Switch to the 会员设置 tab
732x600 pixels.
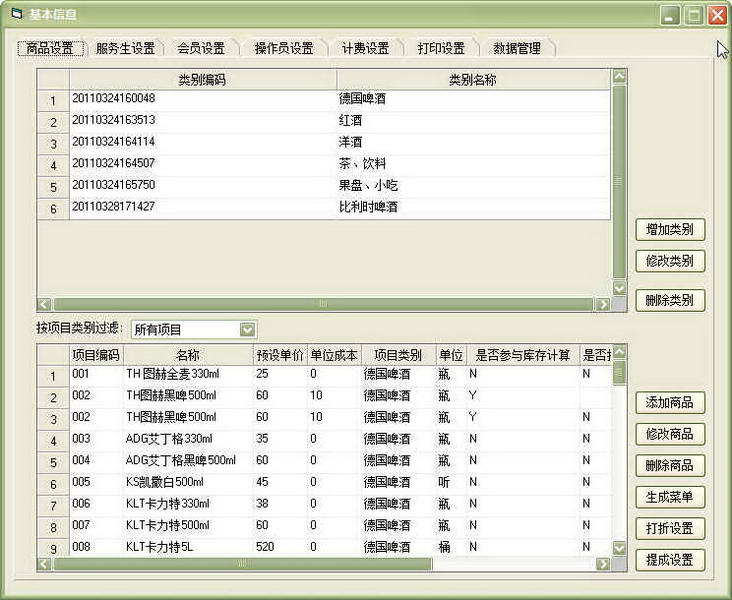(201, 48)
